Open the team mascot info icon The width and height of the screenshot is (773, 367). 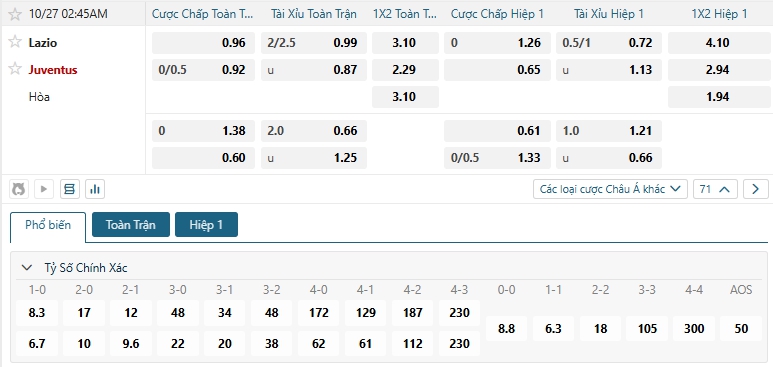pos(19,189)
